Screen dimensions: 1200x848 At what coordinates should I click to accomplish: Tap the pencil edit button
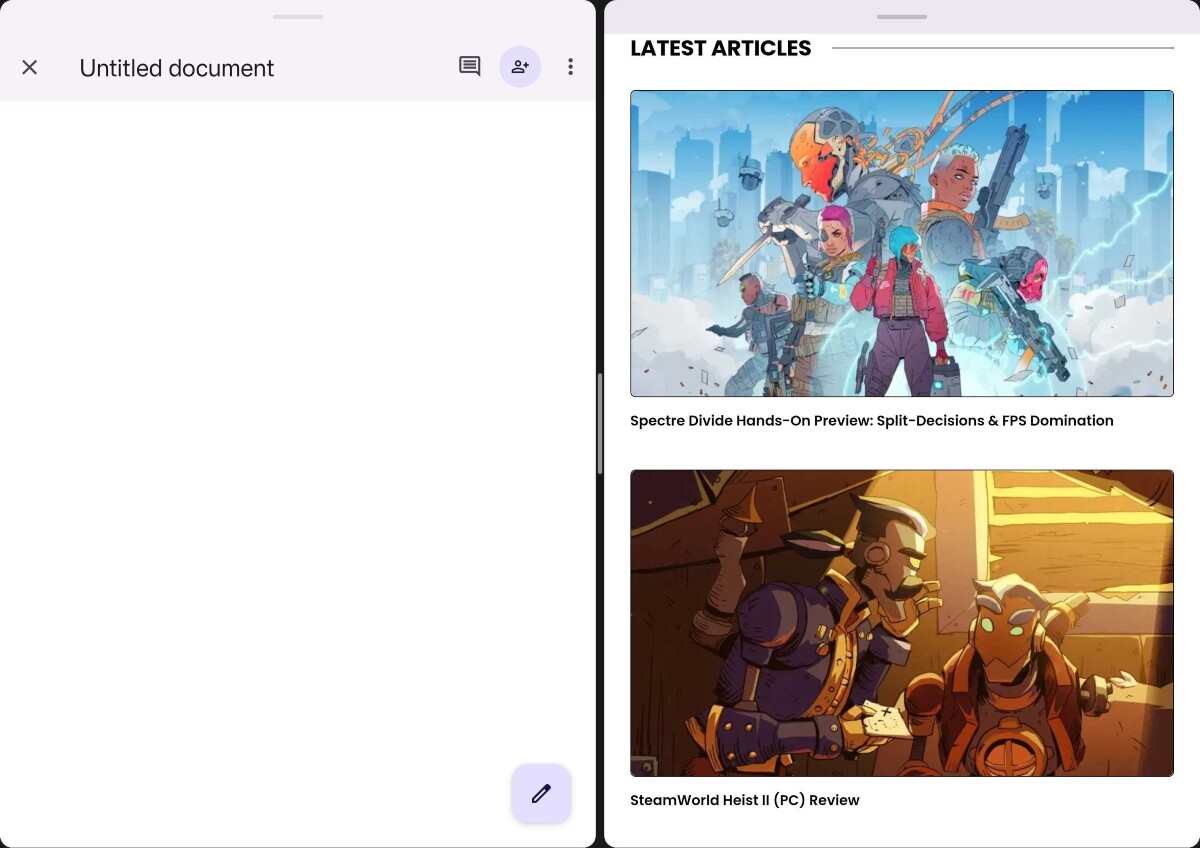pos(541,794)
